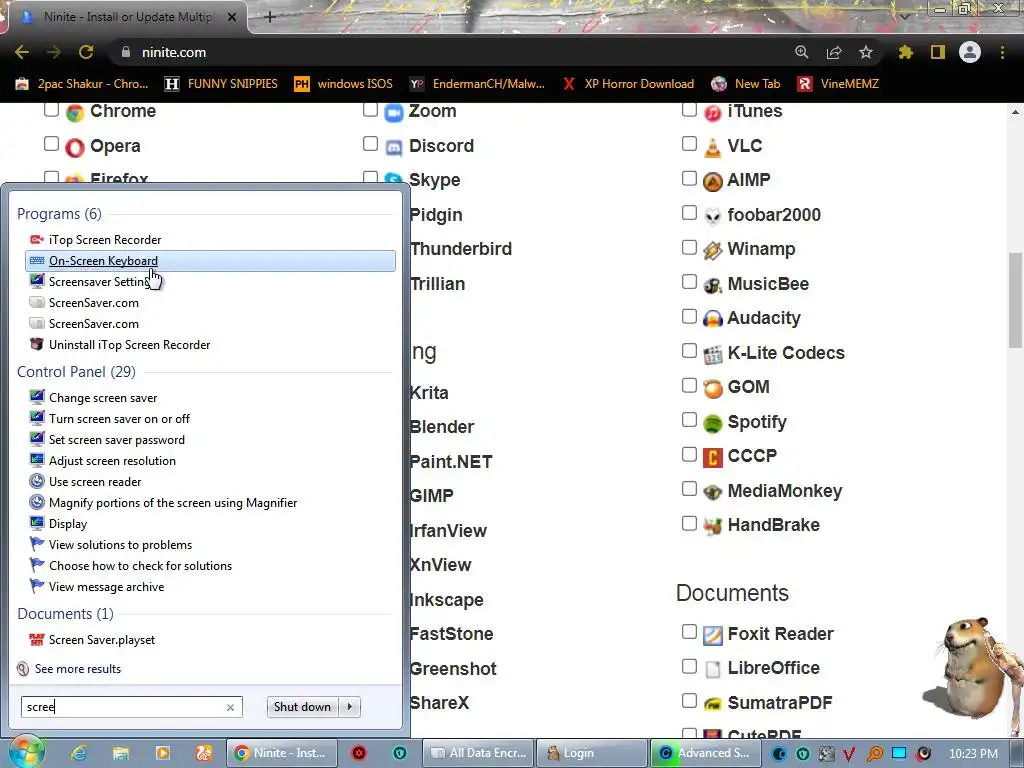Click the HandBrake icon
The width and height of the screenshot is (1024, 768).
pyautogui.click(x=712, y=526)
